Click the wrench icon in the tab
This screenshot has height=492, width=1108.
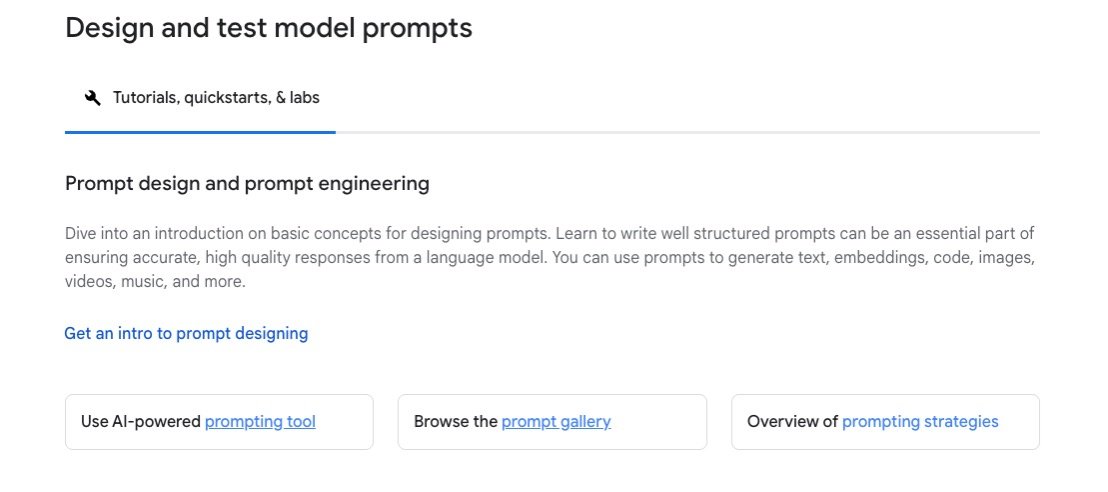tap(93, 98)
